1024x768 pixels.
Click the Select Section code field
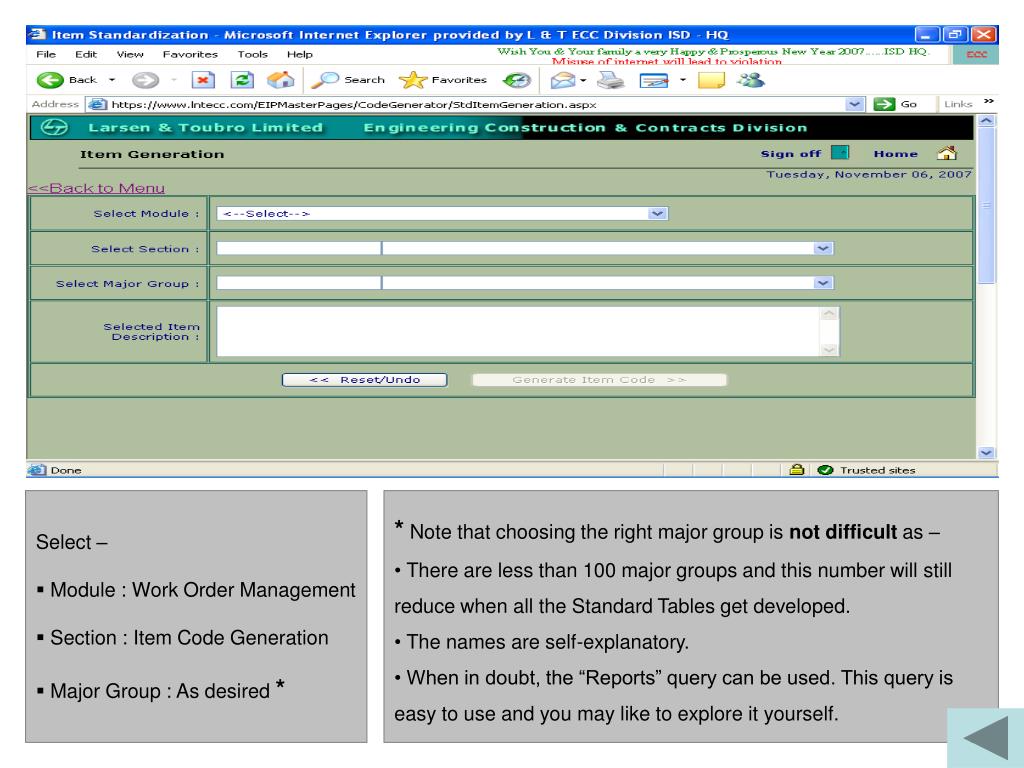pyautogui.click(x=298, y=248)
